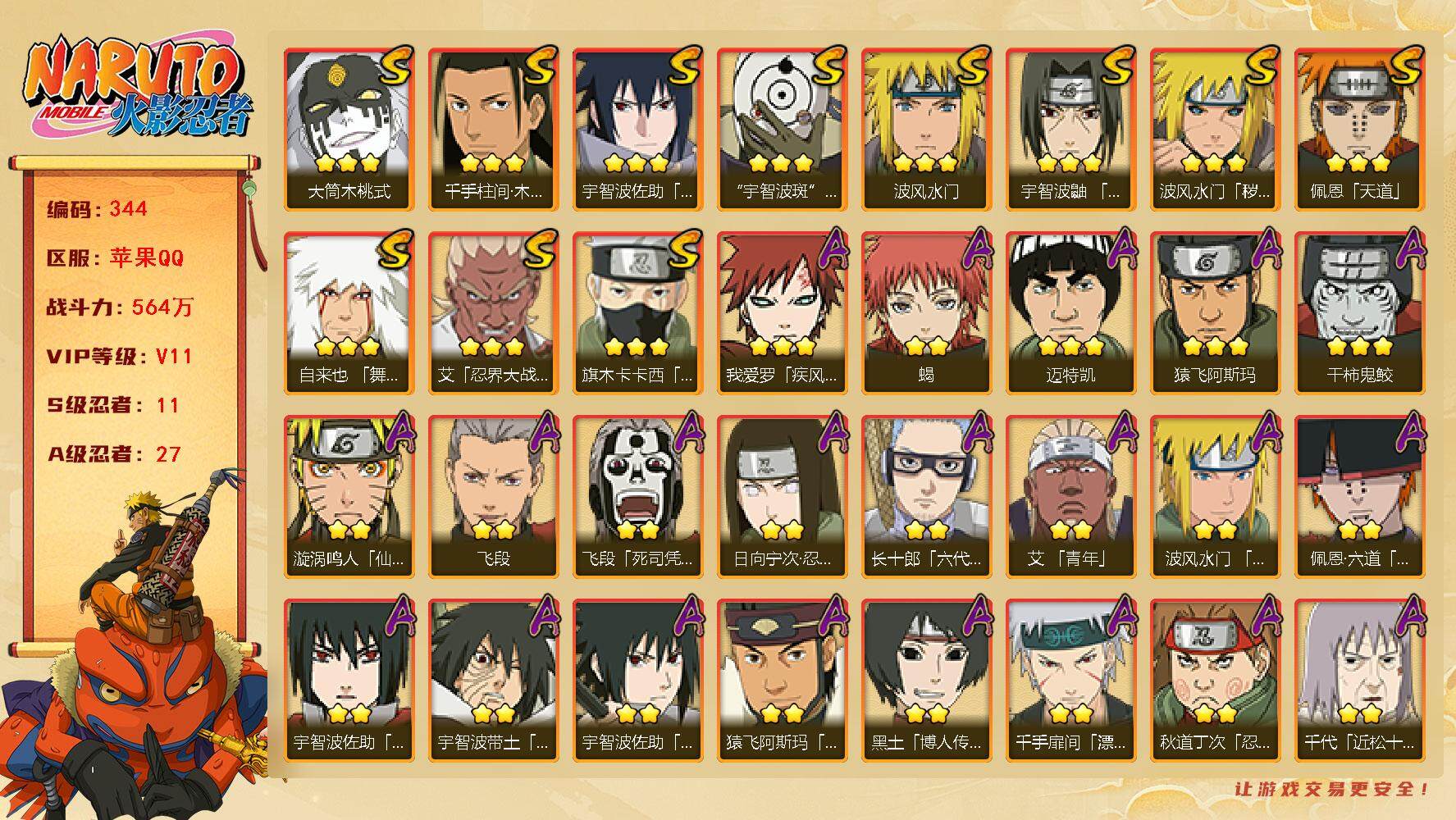Click the 艾「青年」 ninja card
This screenshot has height=820, width=1456.
(1070, 496)
